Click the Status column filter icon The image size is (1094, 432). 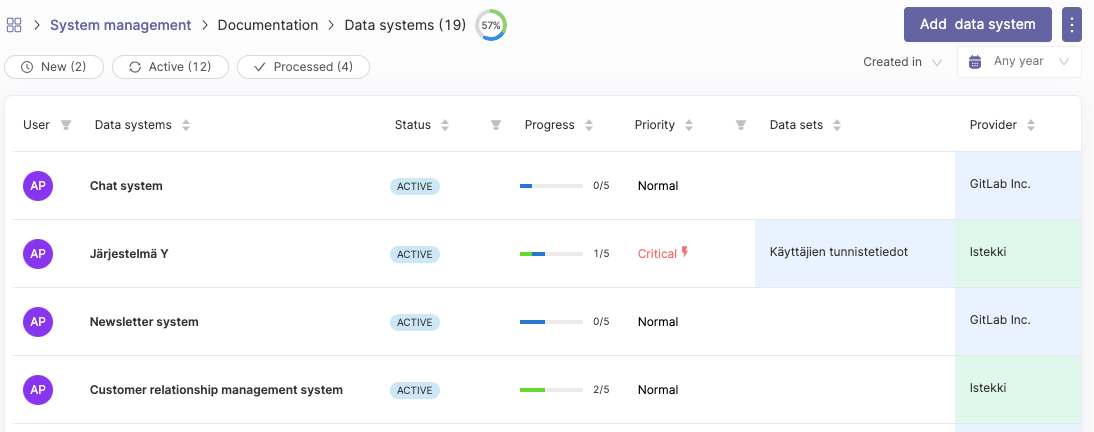[x=495, y=125]
